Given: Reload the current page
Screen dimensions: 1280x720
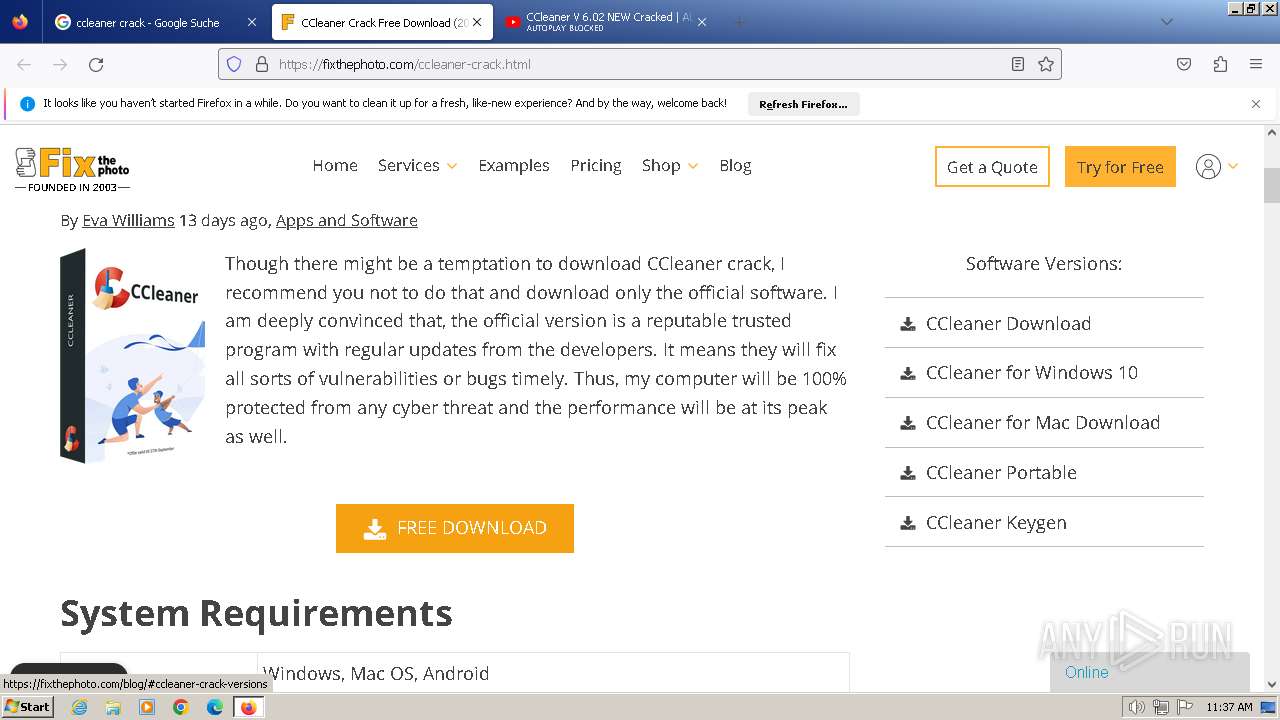Looking at the screenshot, I should pyautogui.click(x=96, y=64).
